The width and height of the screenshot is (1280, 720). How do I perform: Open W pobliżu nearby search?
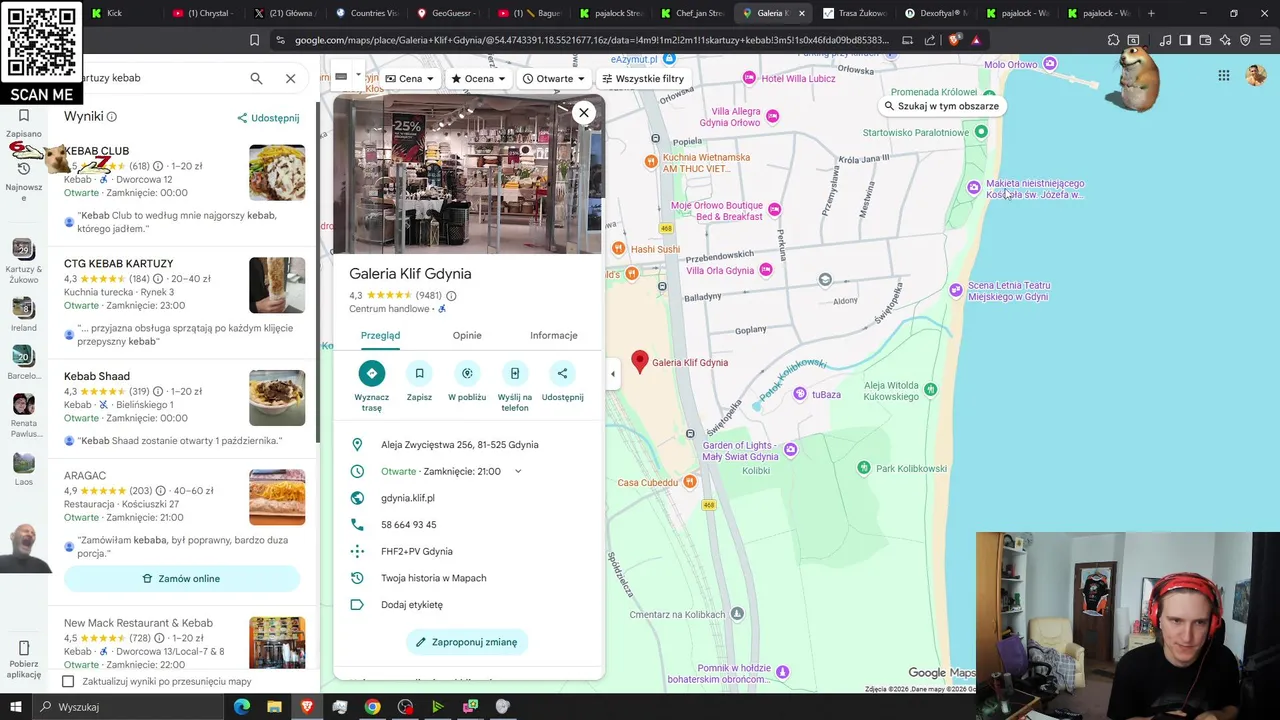pyautogui.click(x=467, y=373)
